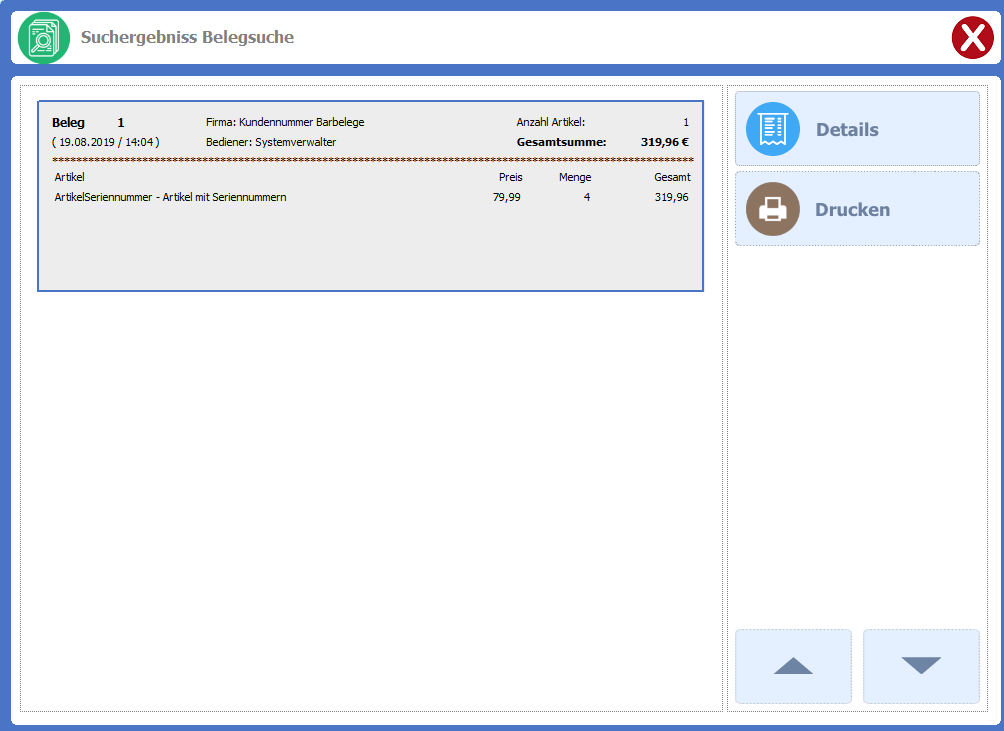Viewport: 1004px width, 731px height.
Task: Click the Preis column header
Action: [x=510, y=177]
